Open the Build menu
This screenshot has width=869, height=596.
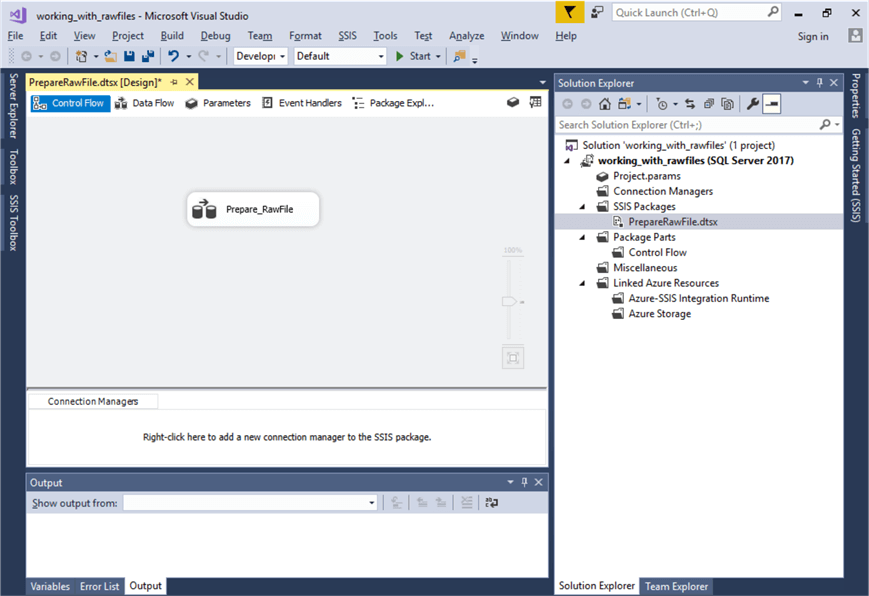tap(172, 36)
